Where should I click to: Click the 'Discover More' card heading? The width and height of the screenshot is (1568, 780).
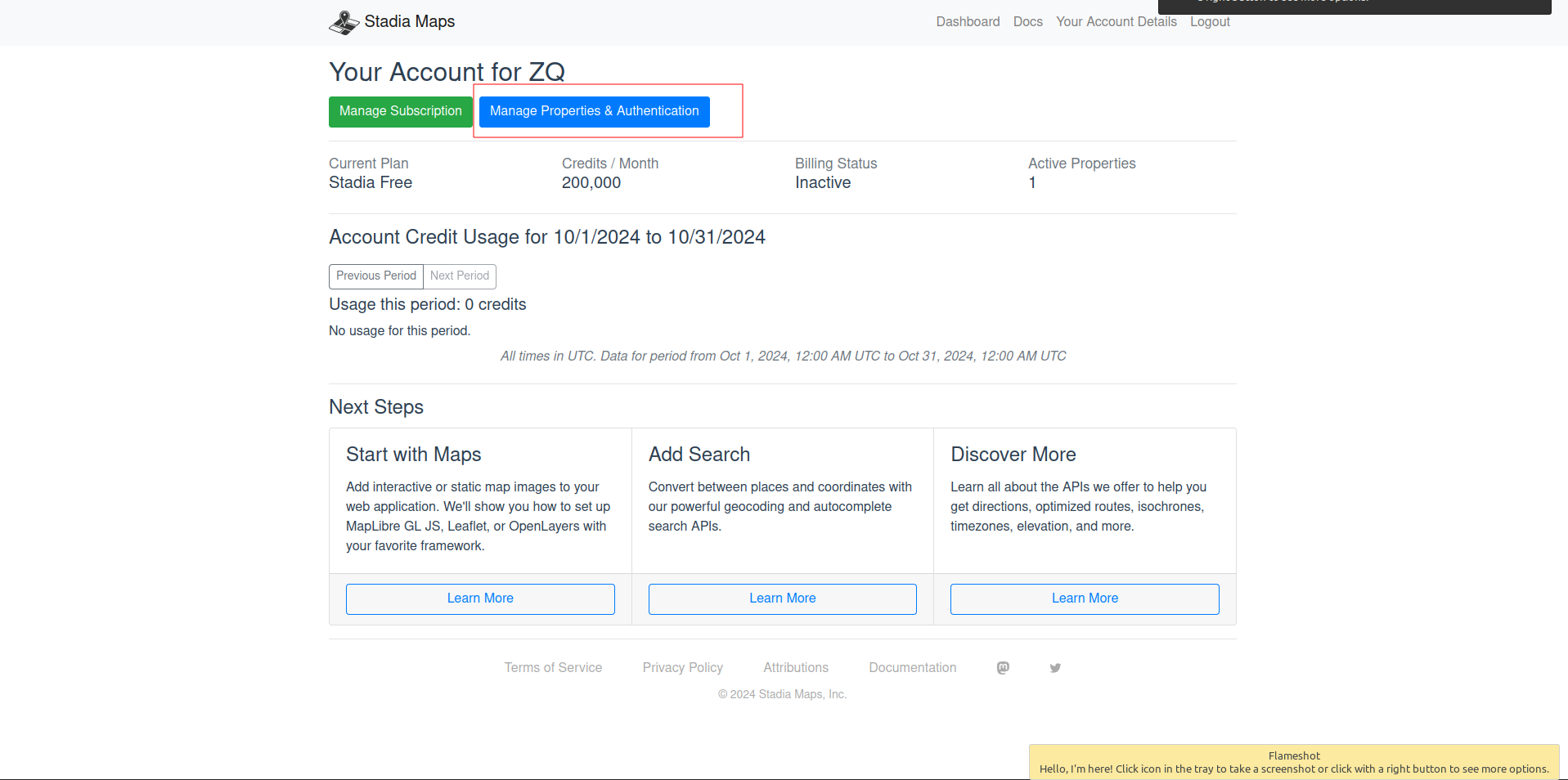tap(1013, 455)
